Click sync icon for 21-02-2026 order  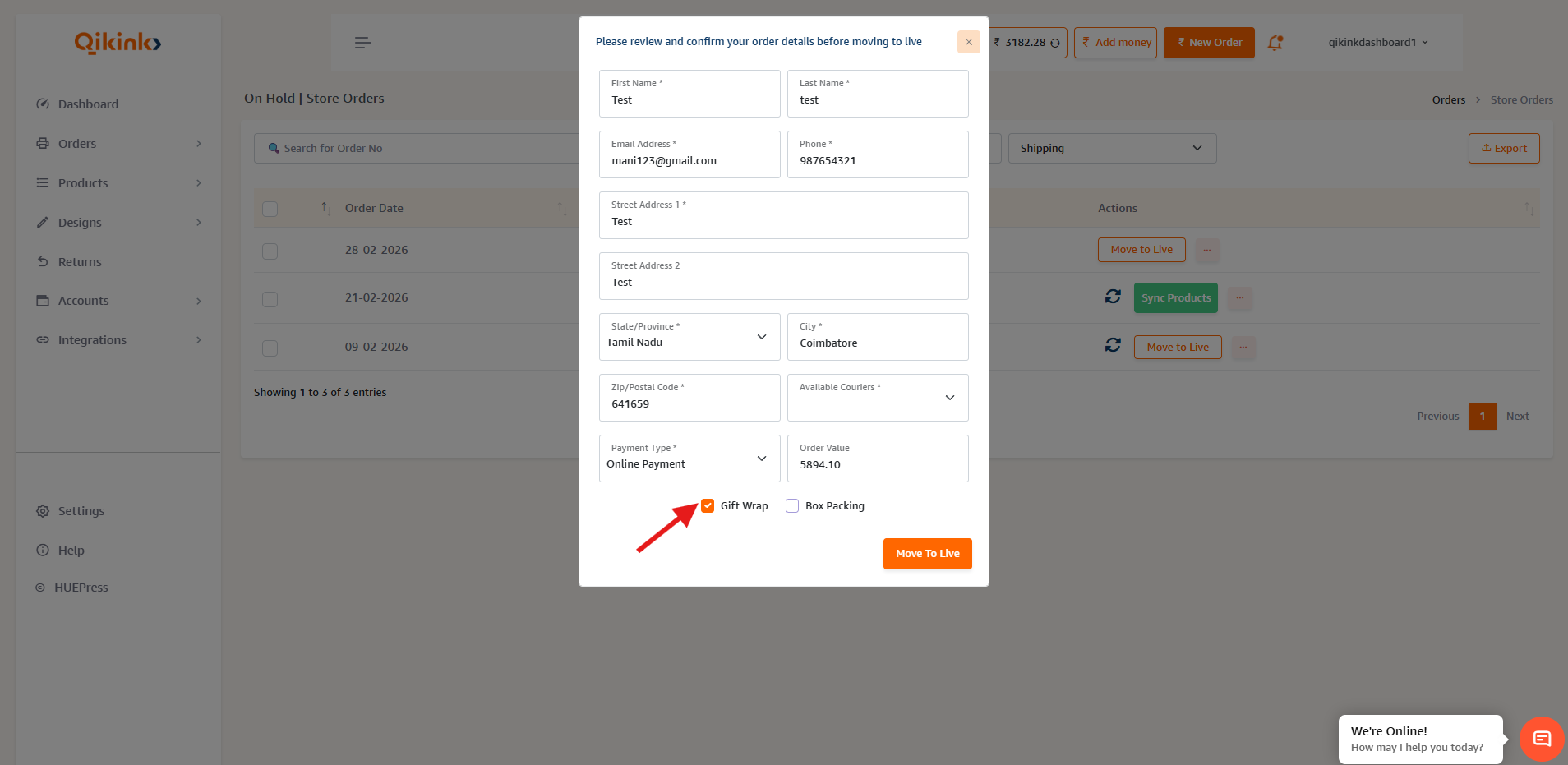click(1113, 297)
